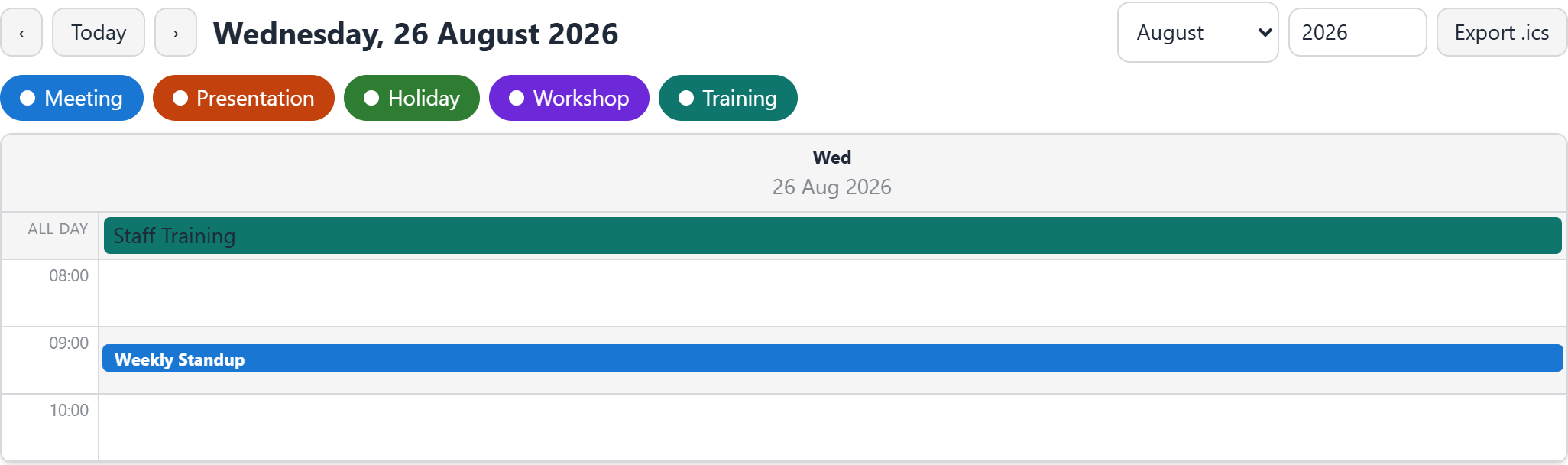Screen dimensions: 1568x465
Task: Toggle the Workshop category filter
Action: (569, 98)
